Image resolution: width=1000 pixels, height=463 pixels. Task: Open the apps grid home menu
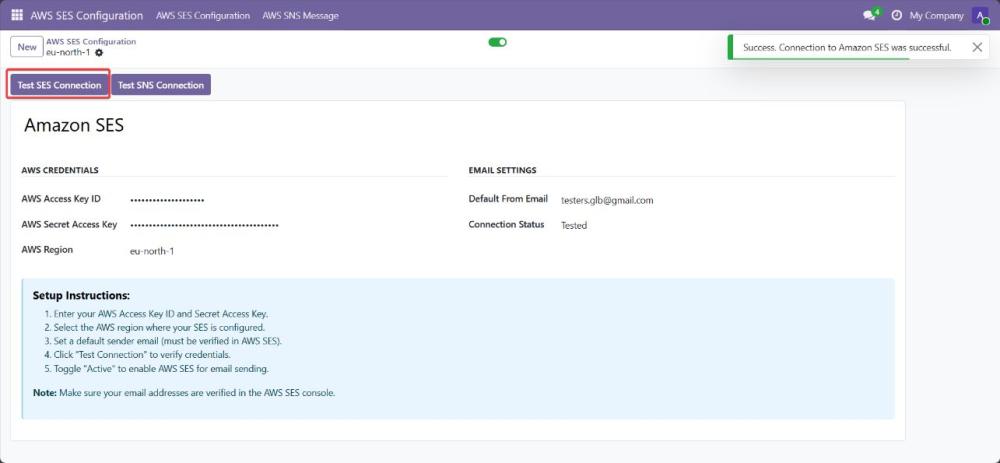(x=17, y=15)
